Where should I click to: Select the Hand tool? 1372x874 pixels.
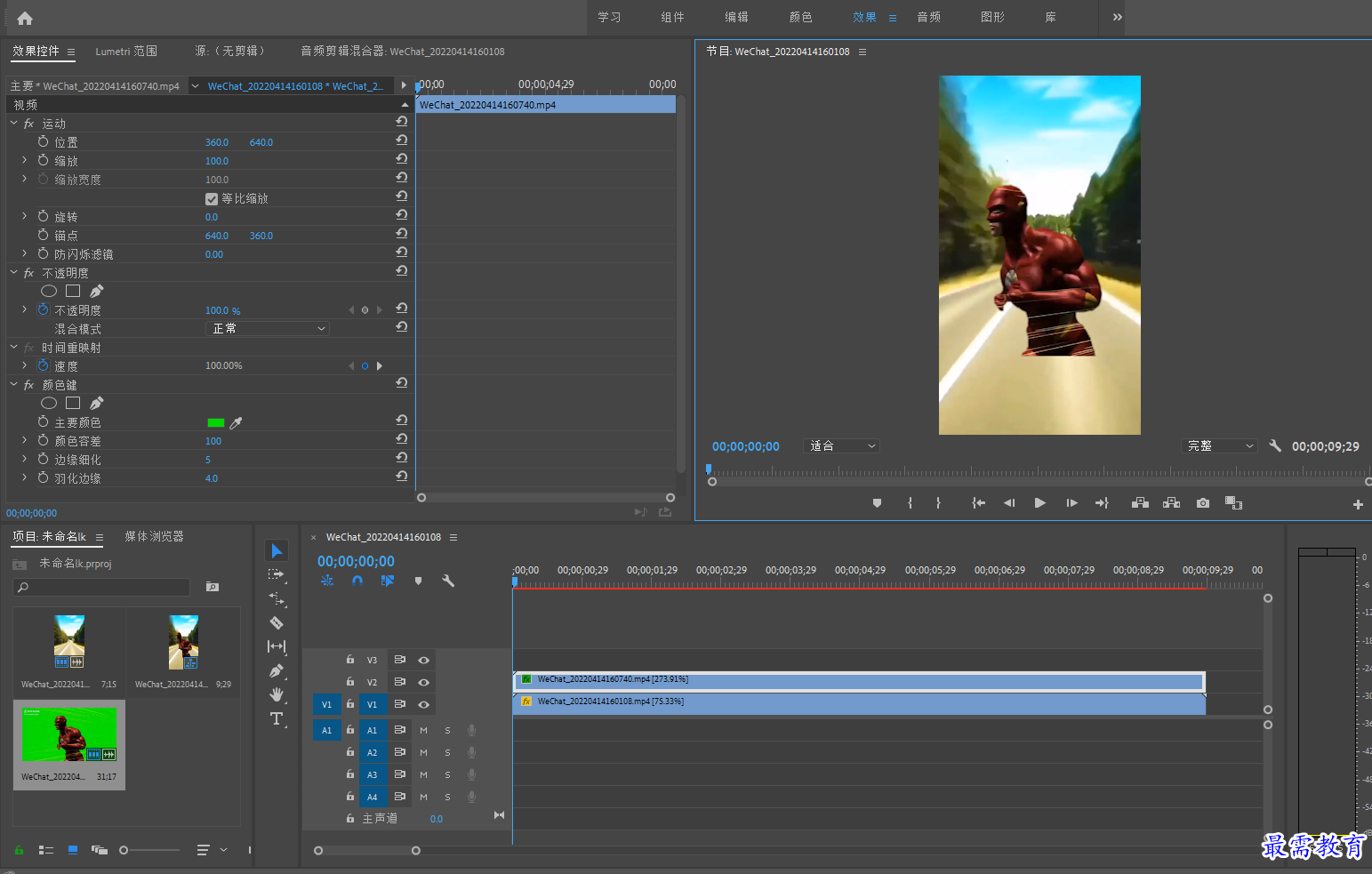(277, 694)
